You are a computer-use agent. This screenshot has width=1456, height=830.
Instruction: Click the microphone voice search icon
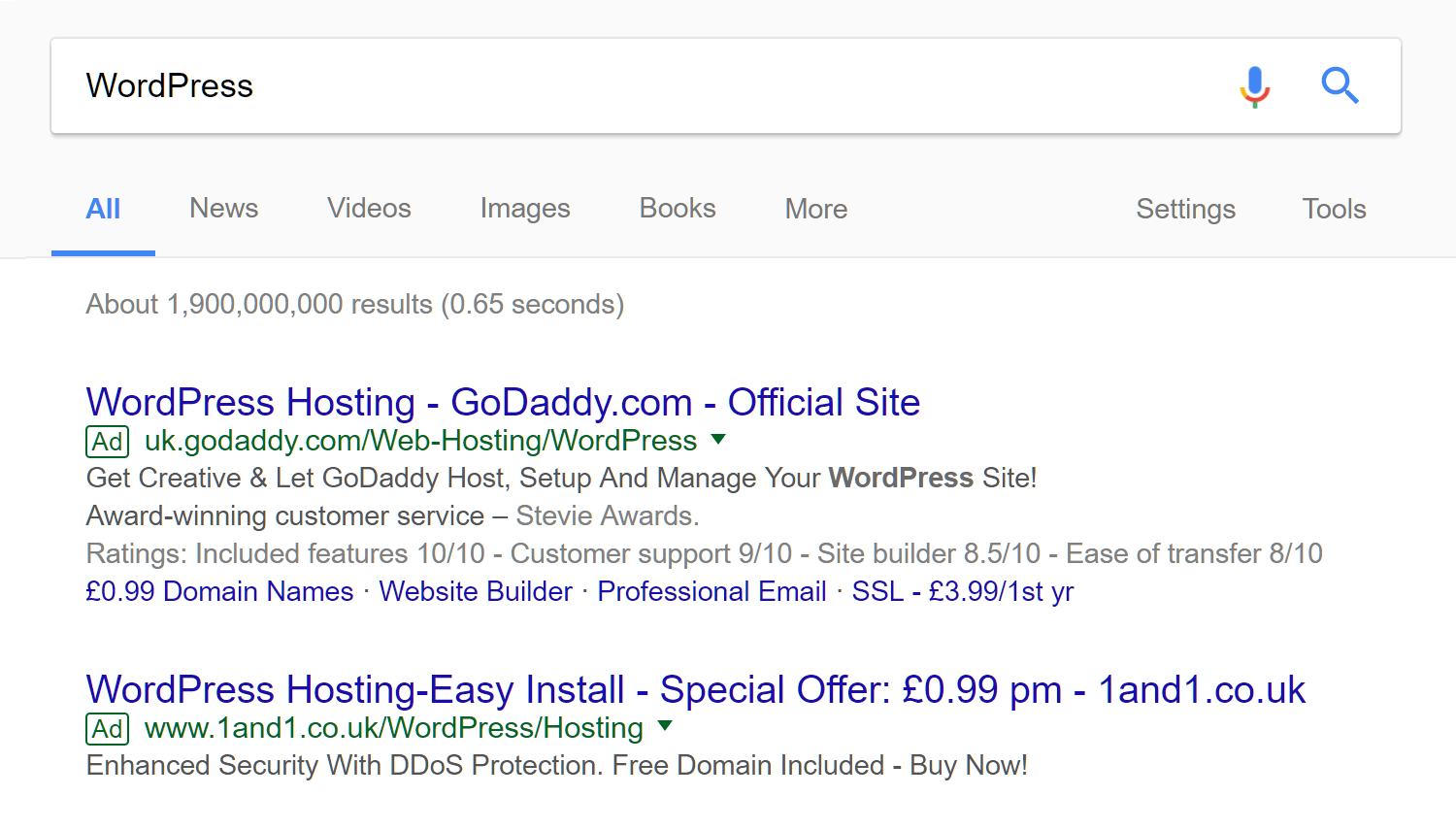[1255, 86]
